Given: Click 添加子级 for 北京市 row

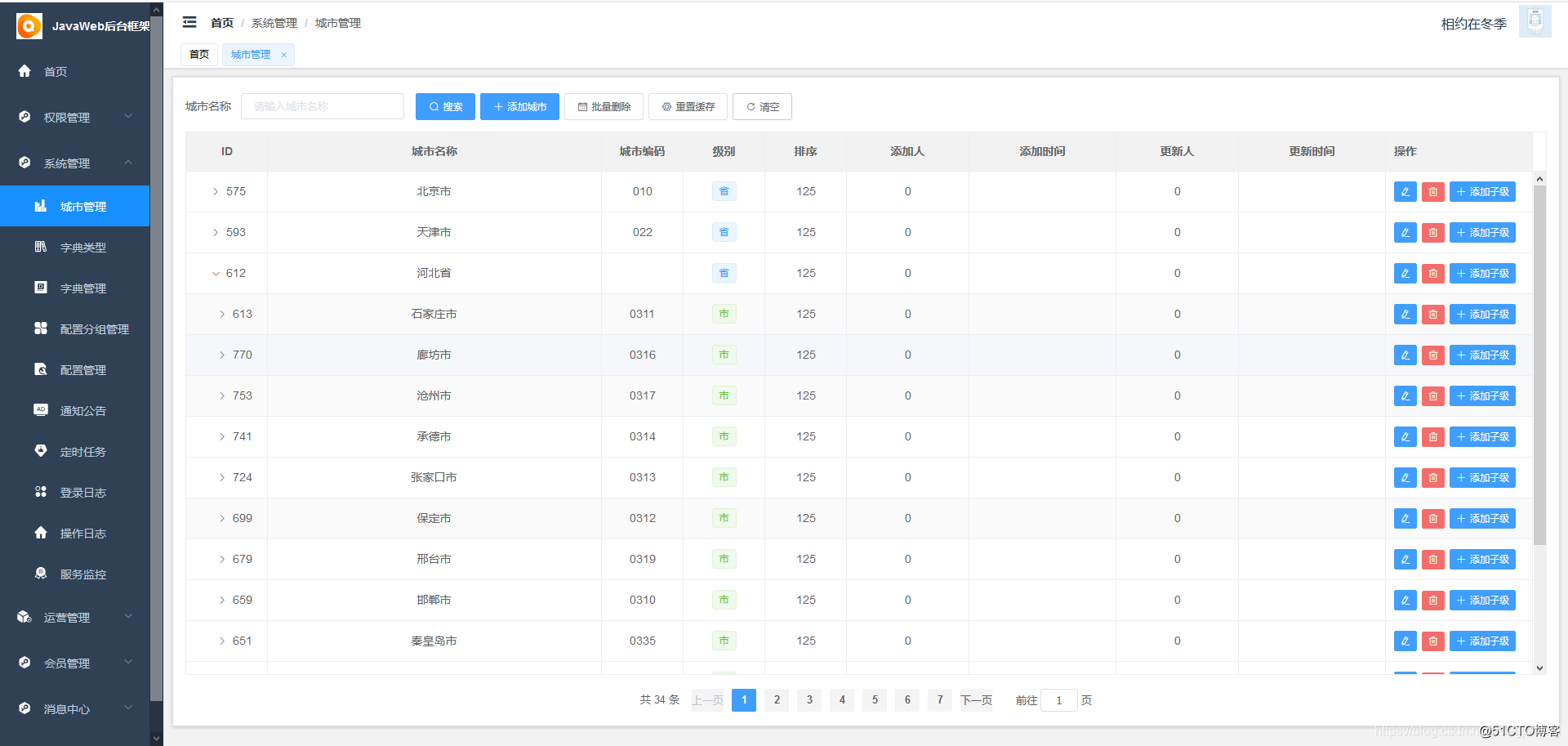Looking at the screenshot, I should (1482, 192).
